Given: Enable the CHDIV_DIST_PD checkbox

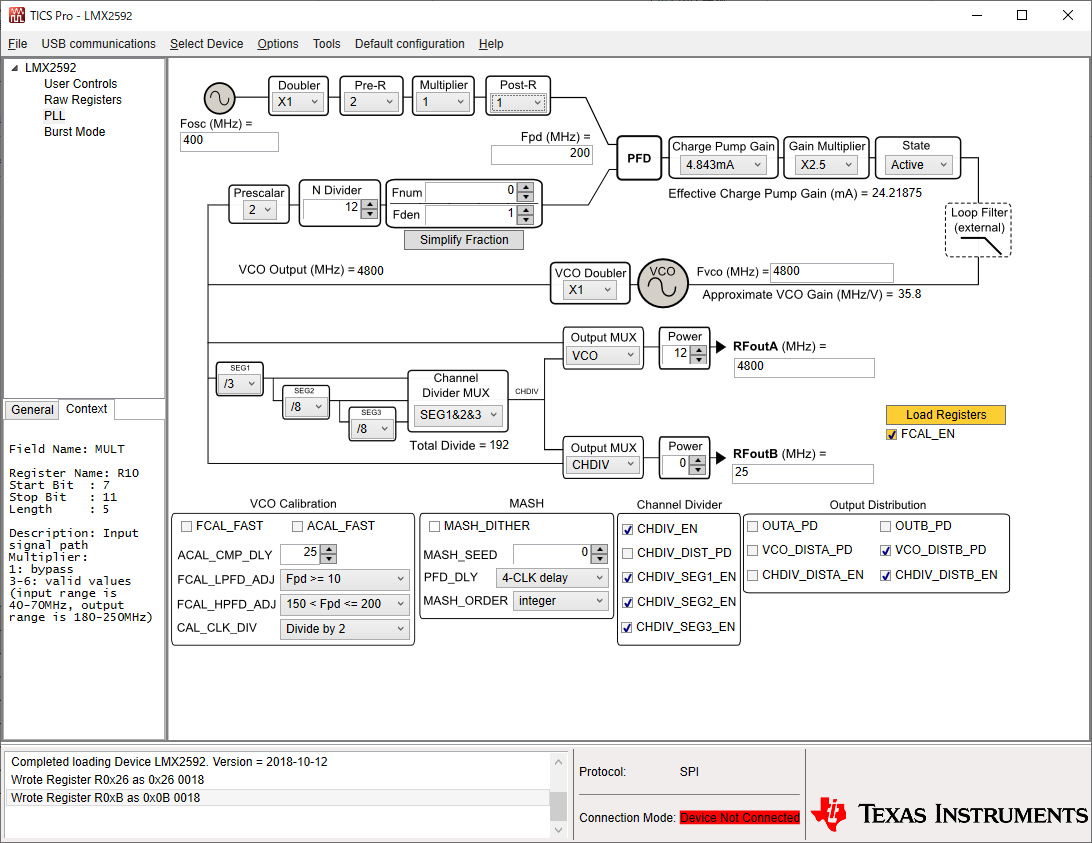Looking at the screenshot, I should click(627, 553).
